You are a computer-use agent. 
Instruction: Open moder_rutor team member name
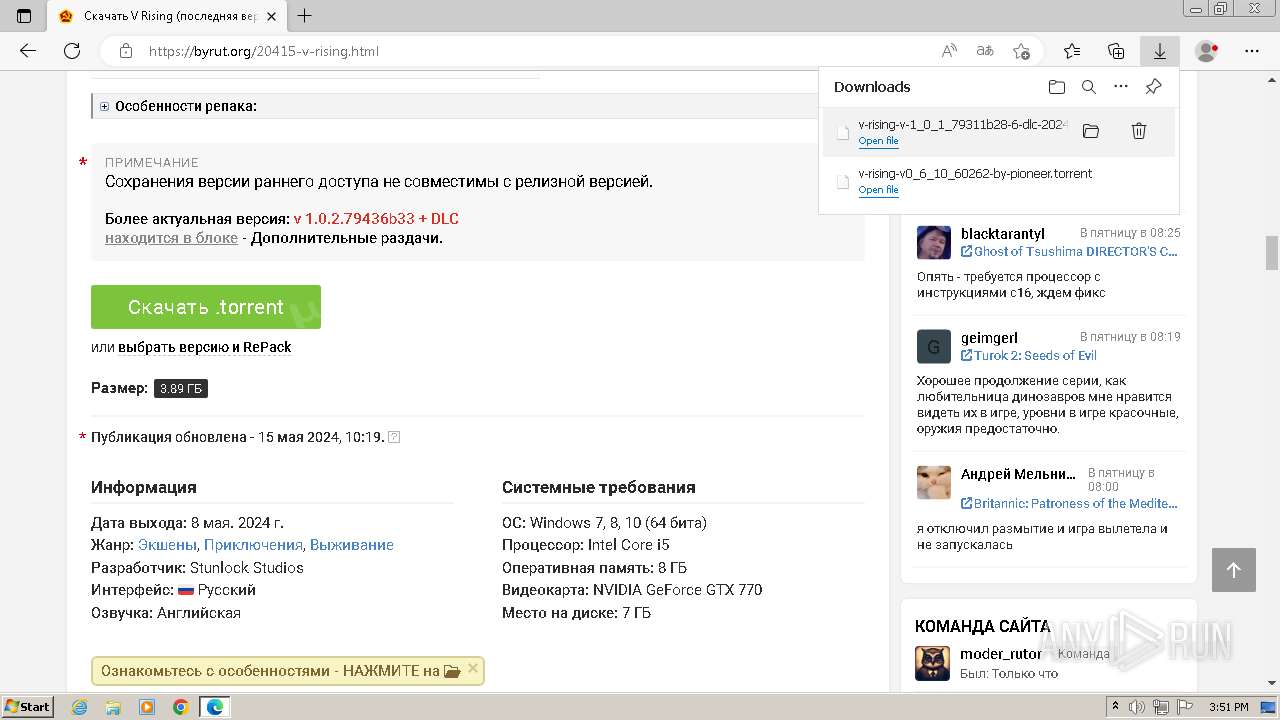[1001, 654]
